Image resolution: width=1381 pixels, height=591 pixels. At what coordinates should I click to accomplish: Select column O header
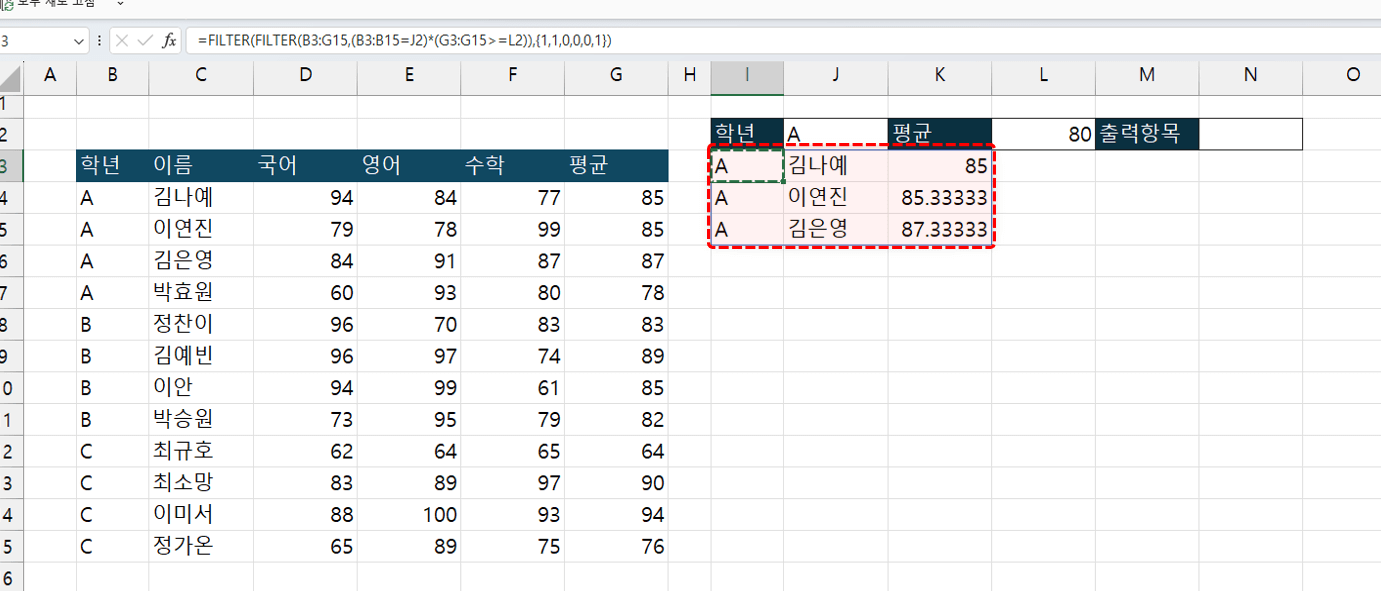1342,75
